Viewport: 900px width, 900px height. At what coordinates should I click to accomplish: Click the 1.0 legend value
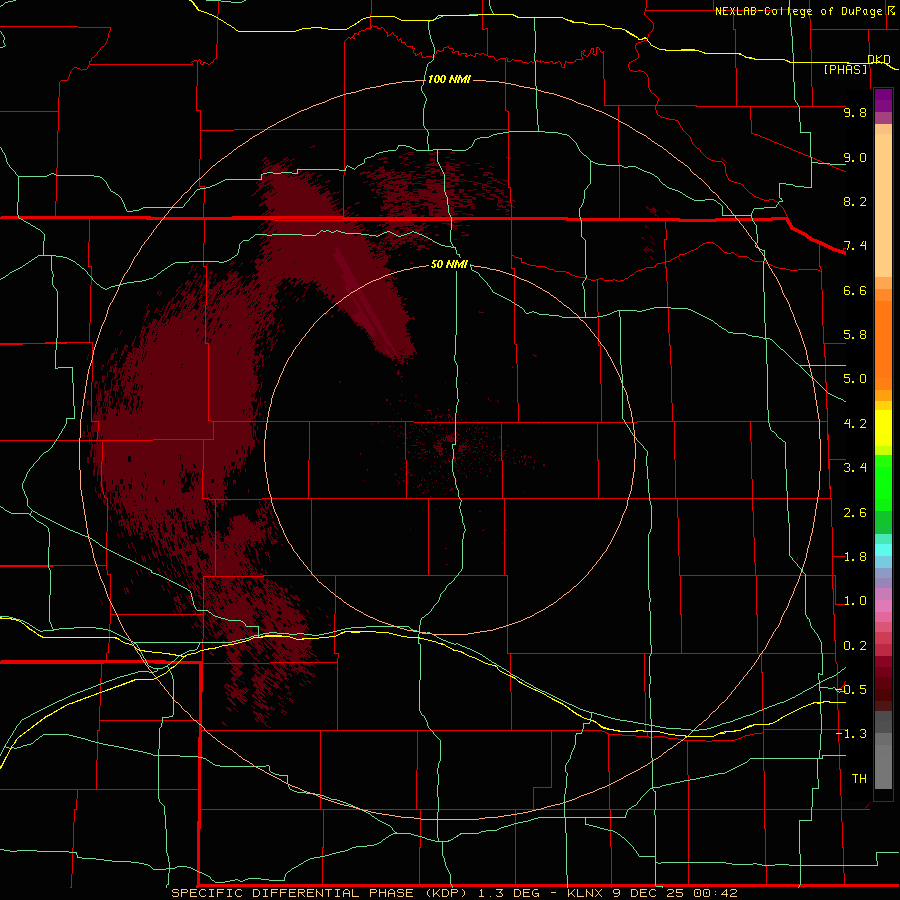pos(855,601)
